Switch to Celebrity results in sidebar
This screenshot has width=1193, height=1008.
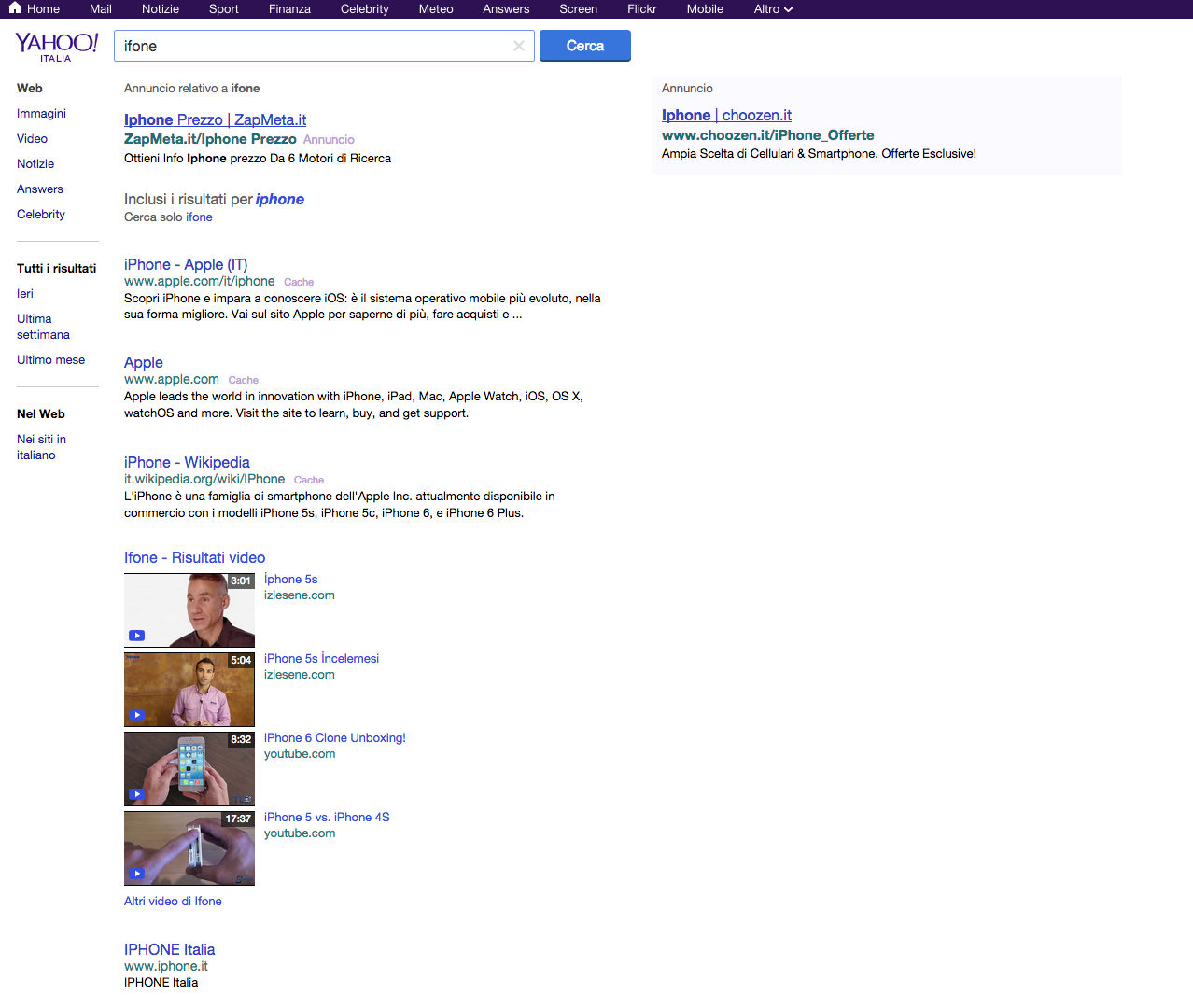coord(41,214)
